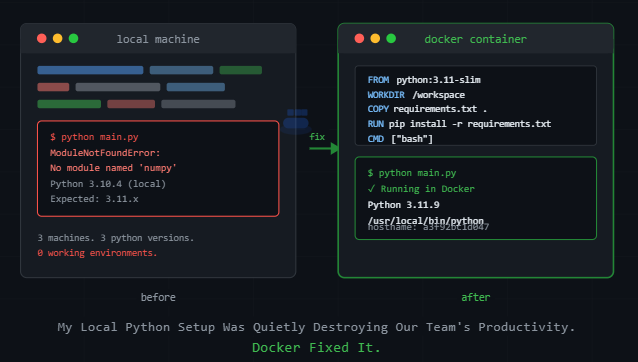Screen dimensions: 638x362
Task: Click the "/usr/local/bin/python" path line
Action: click(425, 220)
